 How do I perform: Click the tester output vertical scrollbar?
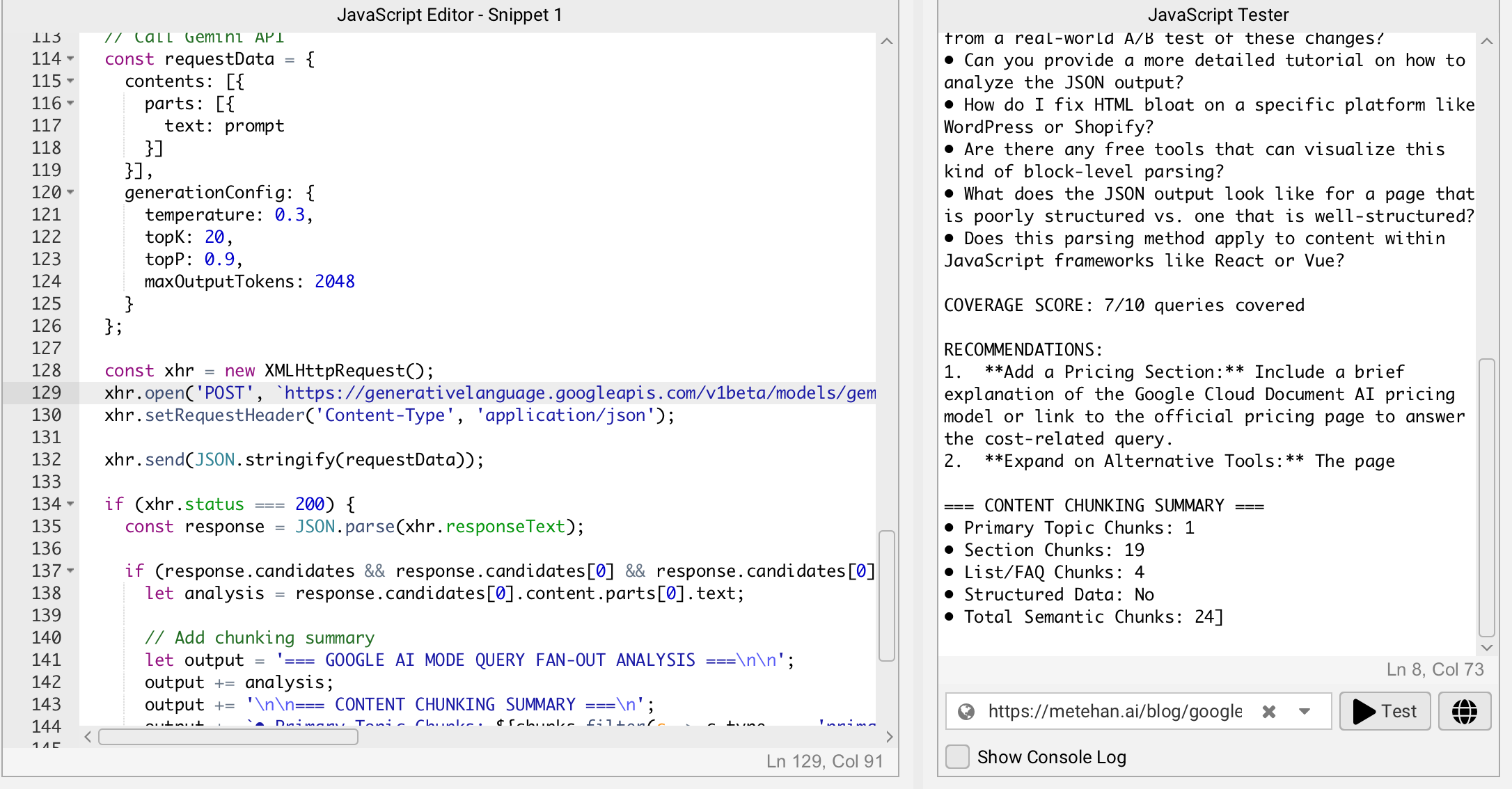point(1486,497)
